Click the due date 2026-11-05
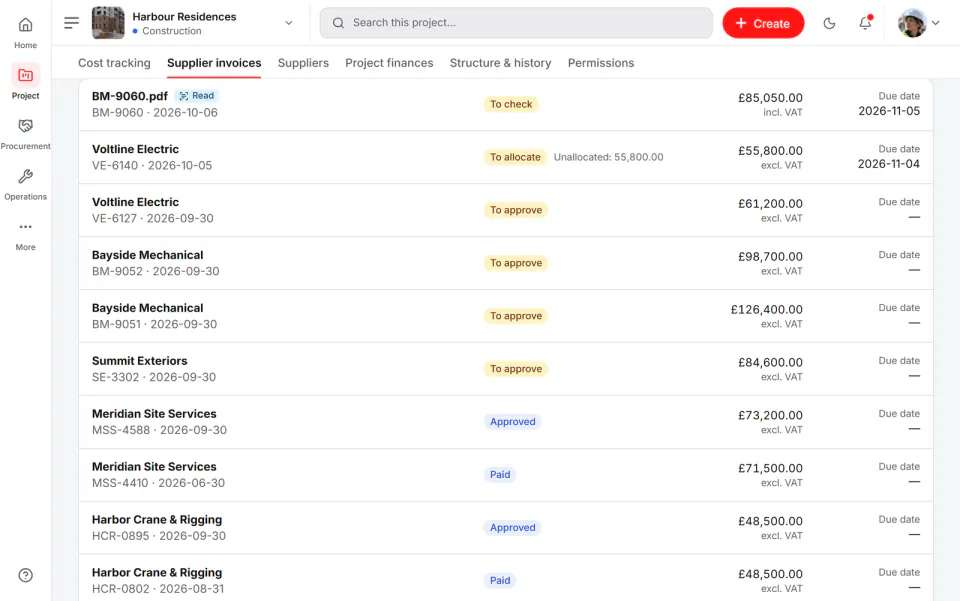The width and height of the screenshot is (960, 601). 889,111
